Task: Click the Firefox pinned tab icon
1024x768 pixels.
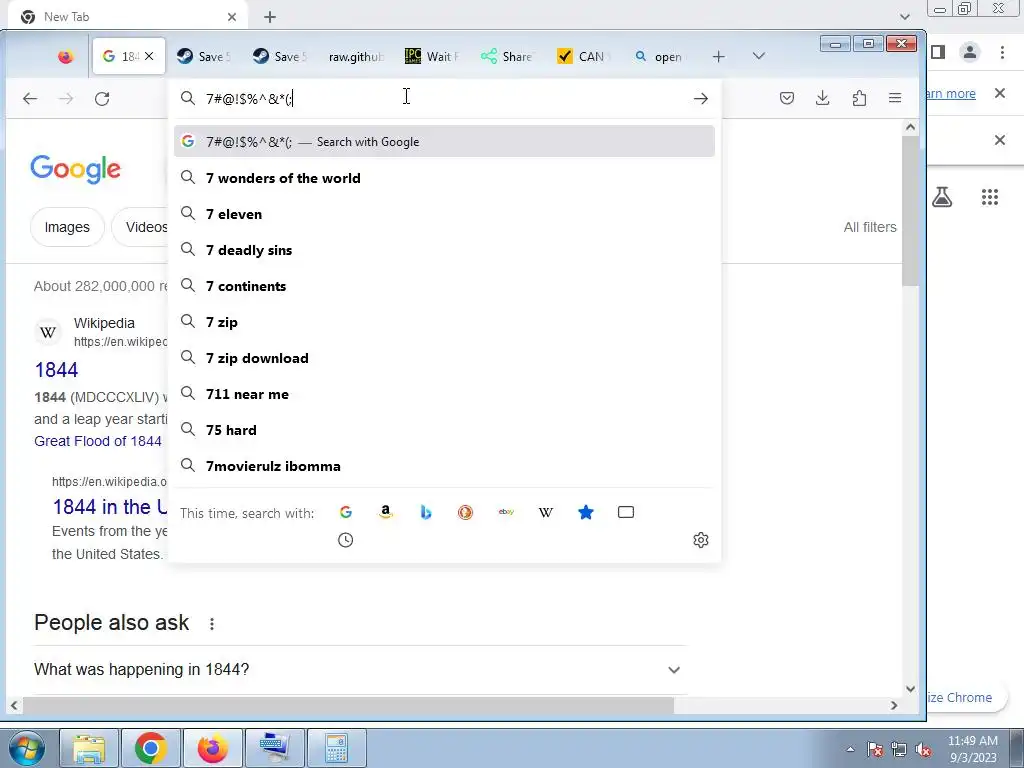Action: click(65, 57)
